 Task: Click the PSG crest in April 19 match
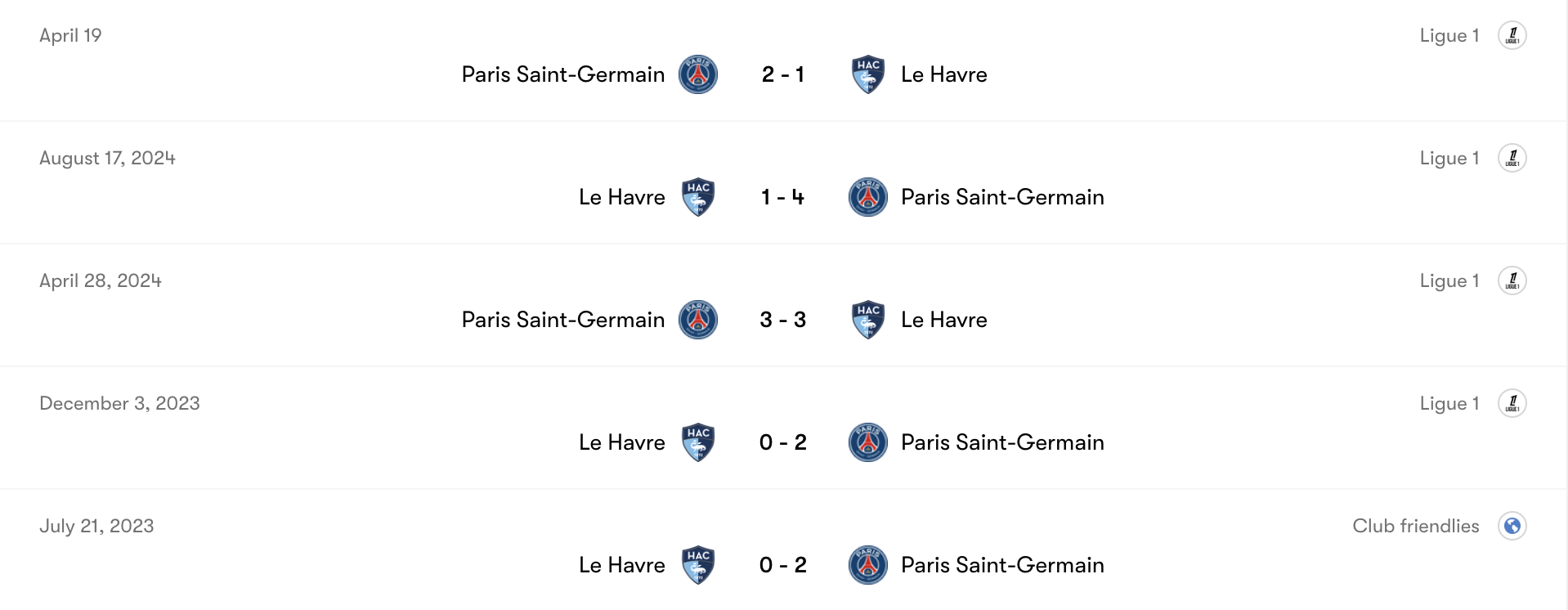698,74
